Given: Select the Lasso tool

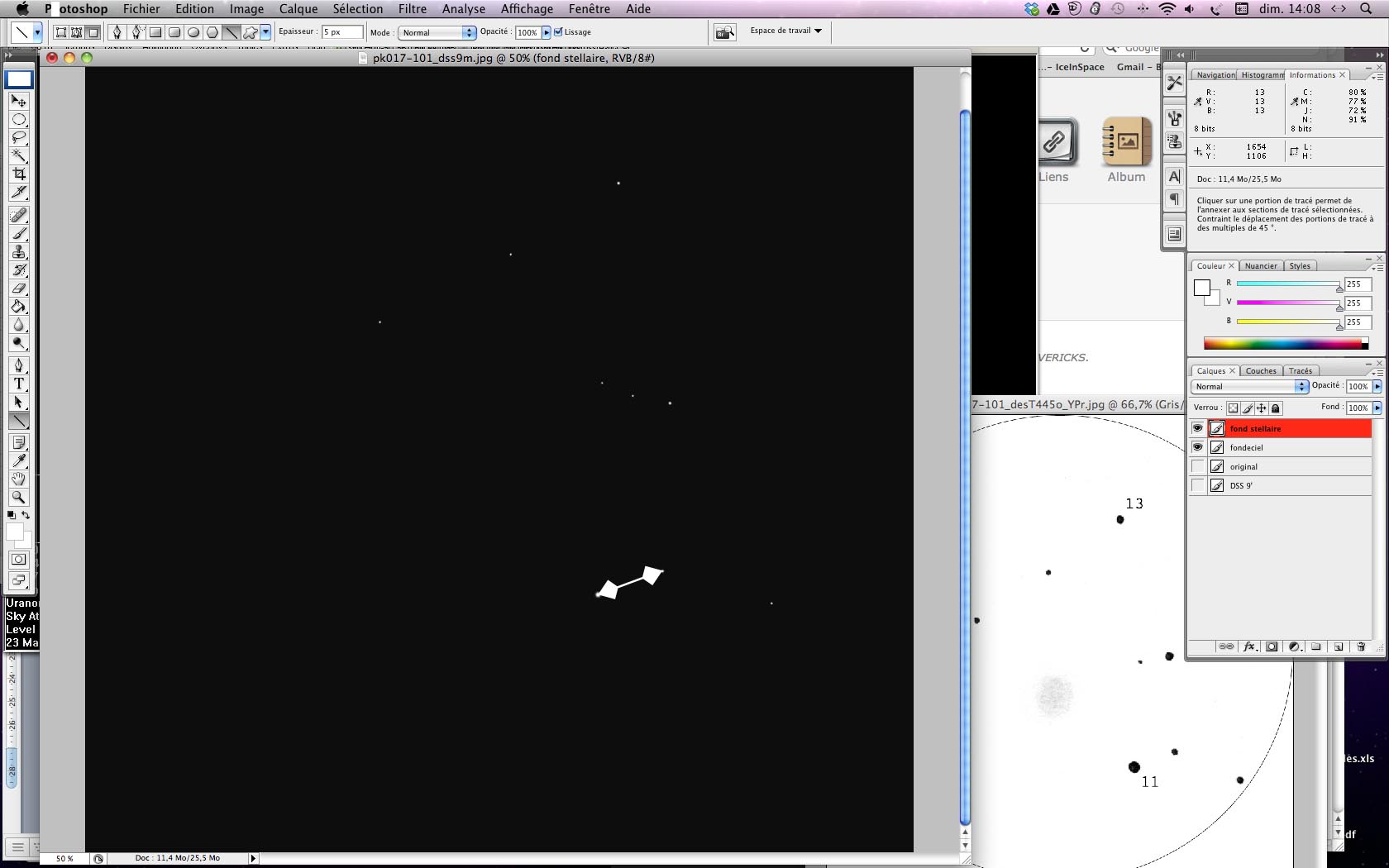Looking at the screenshot, I should [x=18, y=137].
